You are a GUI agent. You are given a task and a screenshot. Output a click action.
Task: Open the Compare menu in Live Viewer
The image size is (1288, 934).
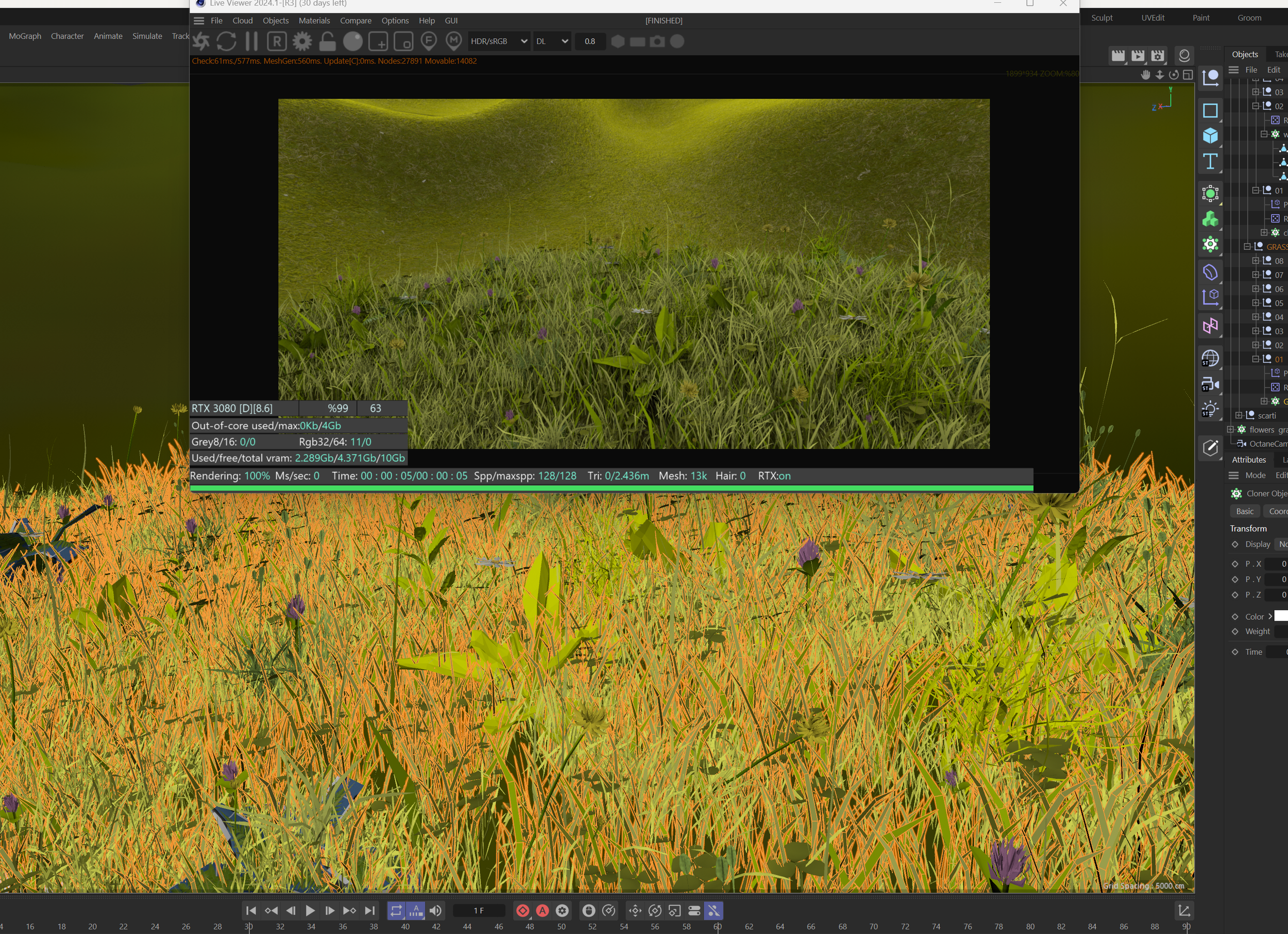(x=355, y=21)
